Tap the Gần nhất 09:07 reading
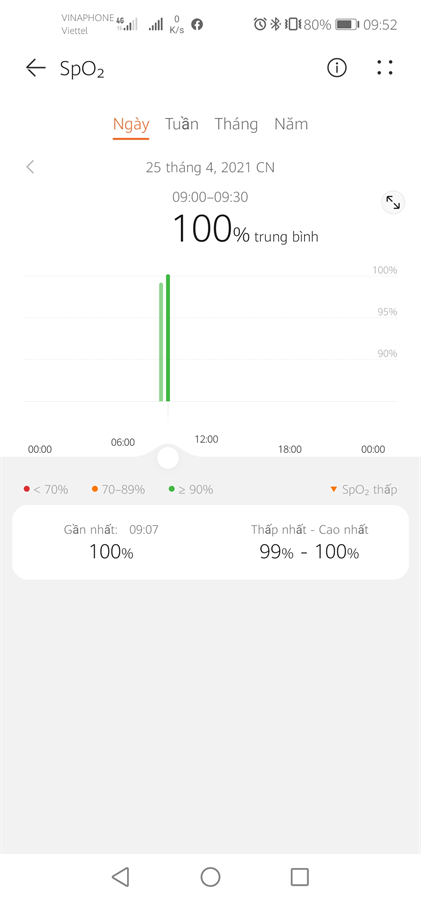 tap(111, 541)
